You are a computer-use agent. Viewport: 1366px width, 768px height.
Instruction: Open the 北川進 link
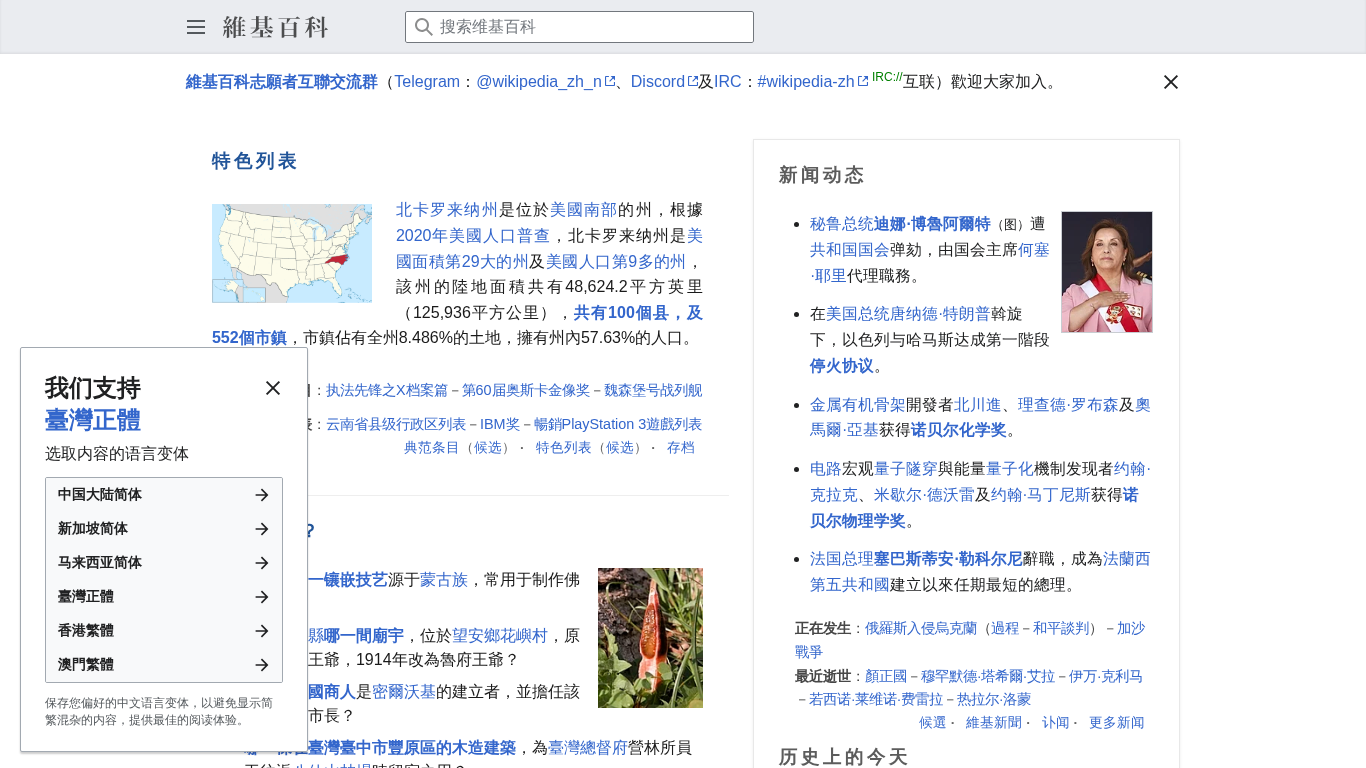(x=978, y=405)
